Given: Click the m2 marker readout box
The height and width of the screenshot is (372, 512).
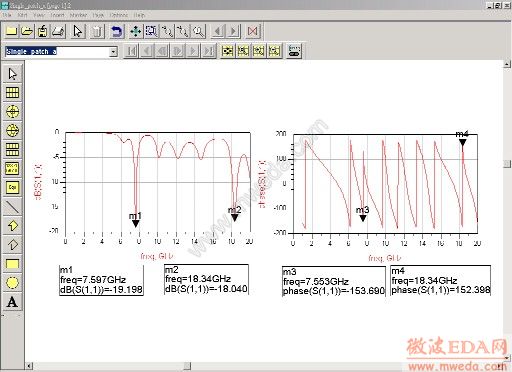Looking at the screenshot, I should click(x=206, y=279).
